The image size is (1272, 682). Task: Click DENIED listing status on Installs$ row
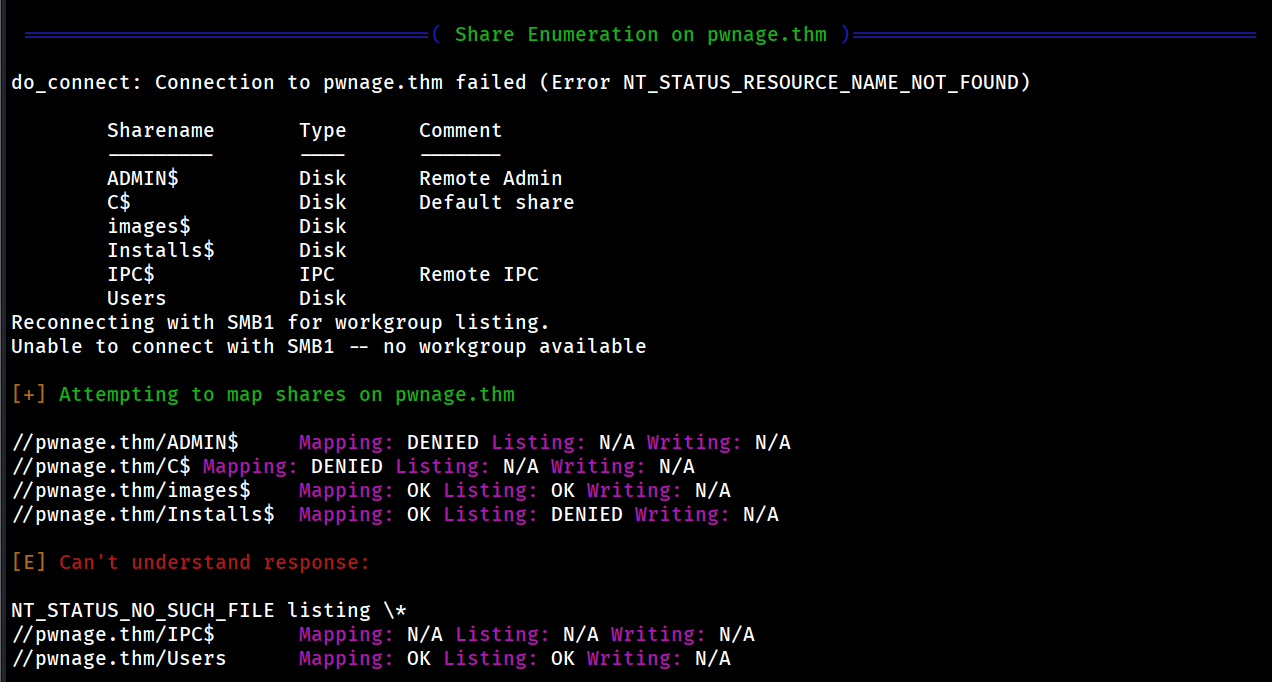pos(586,515)
